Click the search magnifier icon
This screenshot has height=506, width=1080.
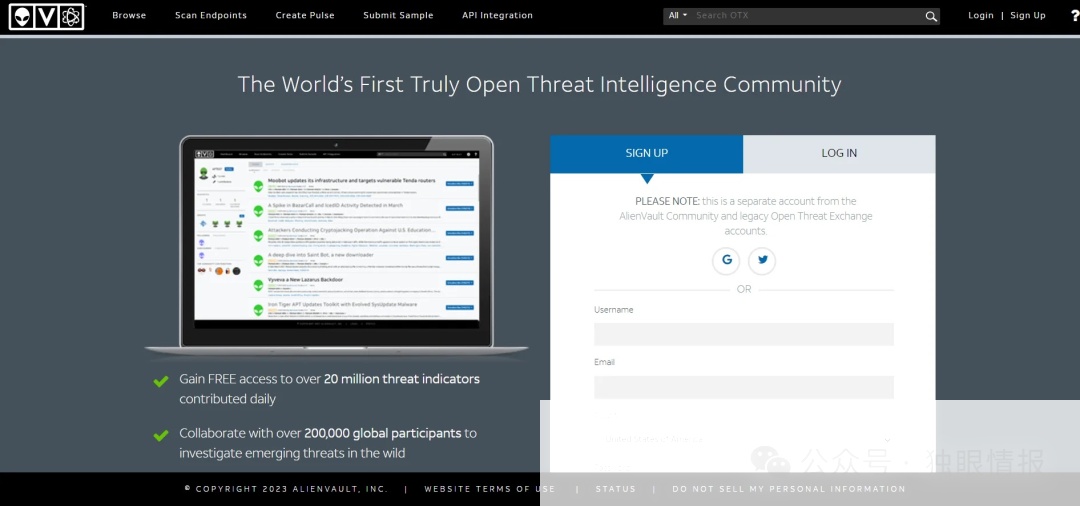pos(931,17)
